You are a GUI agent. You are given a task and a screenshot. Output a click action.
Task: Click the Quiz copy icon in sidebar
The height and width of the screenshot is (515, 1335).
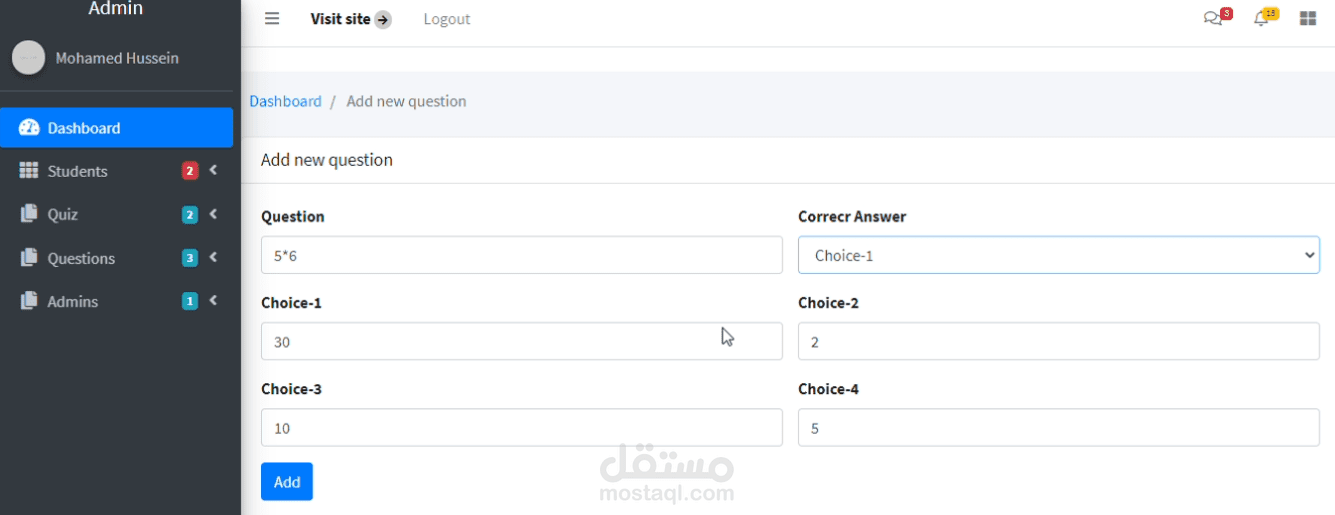29,214
